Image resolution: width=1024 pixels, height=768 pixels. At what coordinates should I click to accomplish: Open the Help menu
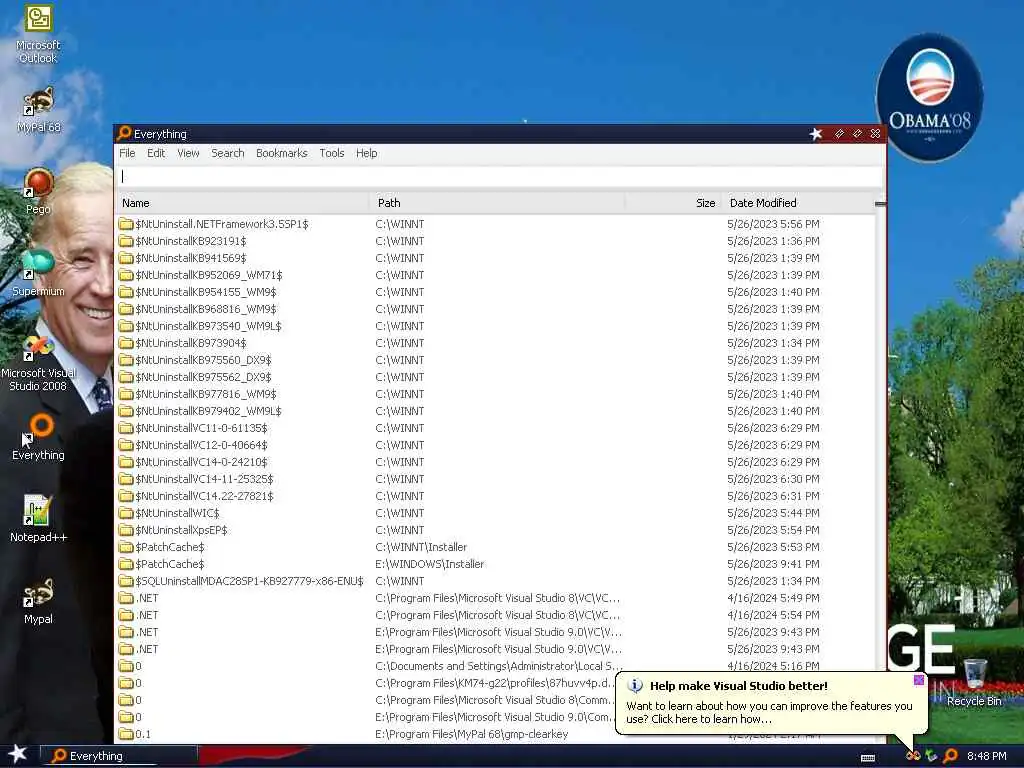366,153
